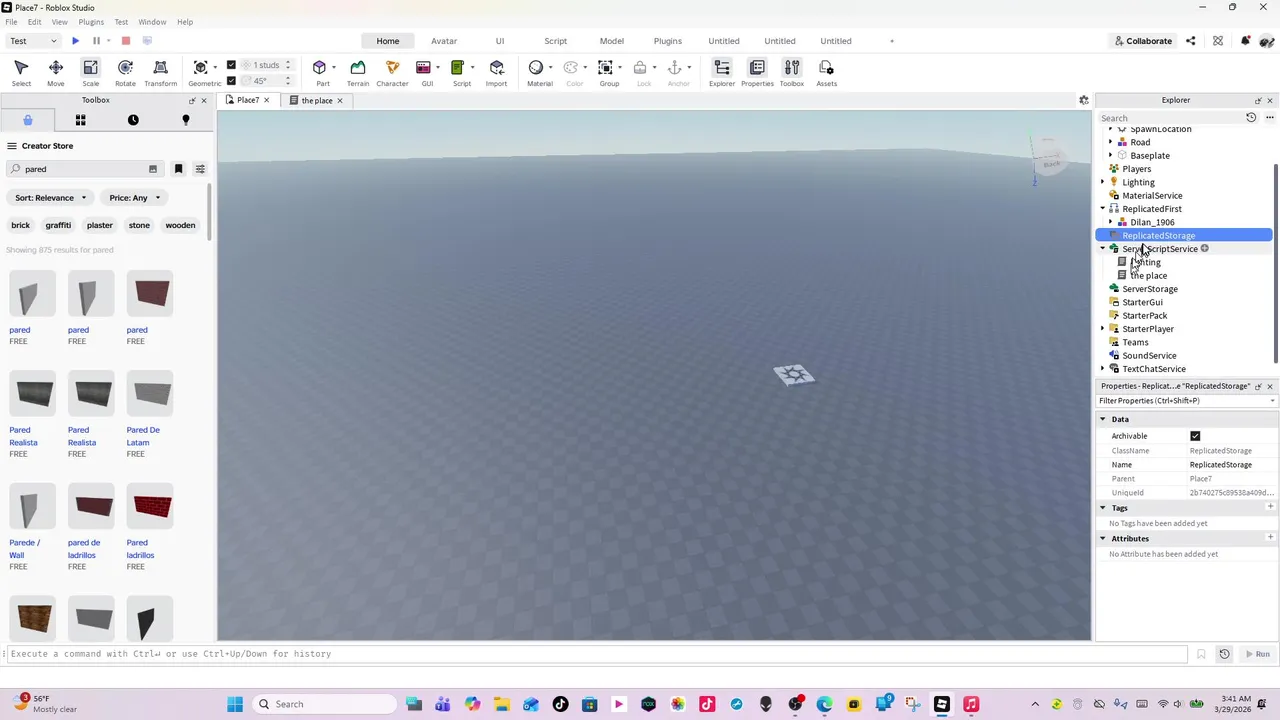Expand the TextChatService tree node

click(1103, 369)
